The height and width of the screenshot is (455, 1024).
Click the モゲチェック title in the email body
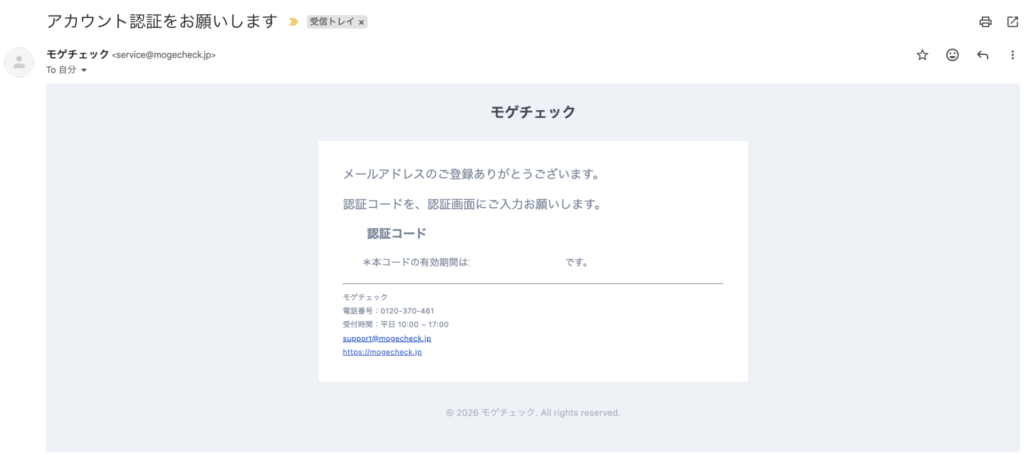coord(533,112)
